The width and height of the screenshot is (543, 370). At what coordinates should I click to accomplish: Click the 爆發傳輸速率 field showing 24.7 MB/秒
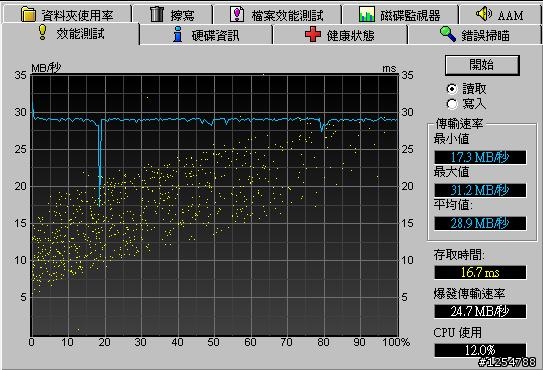(x=480, y=311)
